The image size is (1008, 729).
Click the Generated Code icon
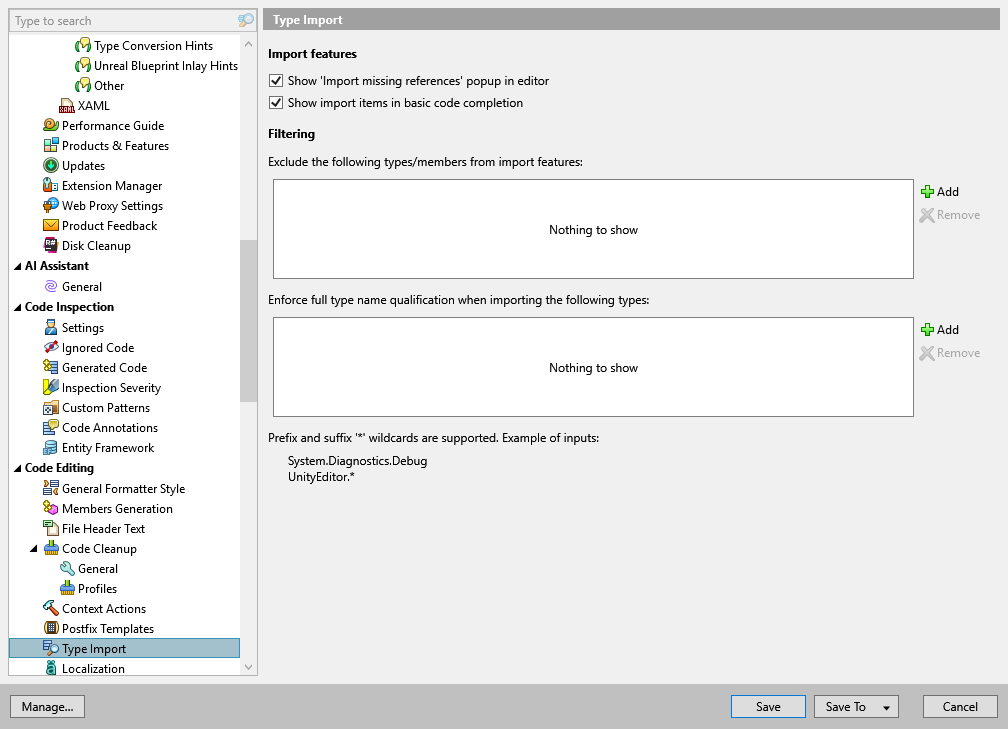(51, 367)
